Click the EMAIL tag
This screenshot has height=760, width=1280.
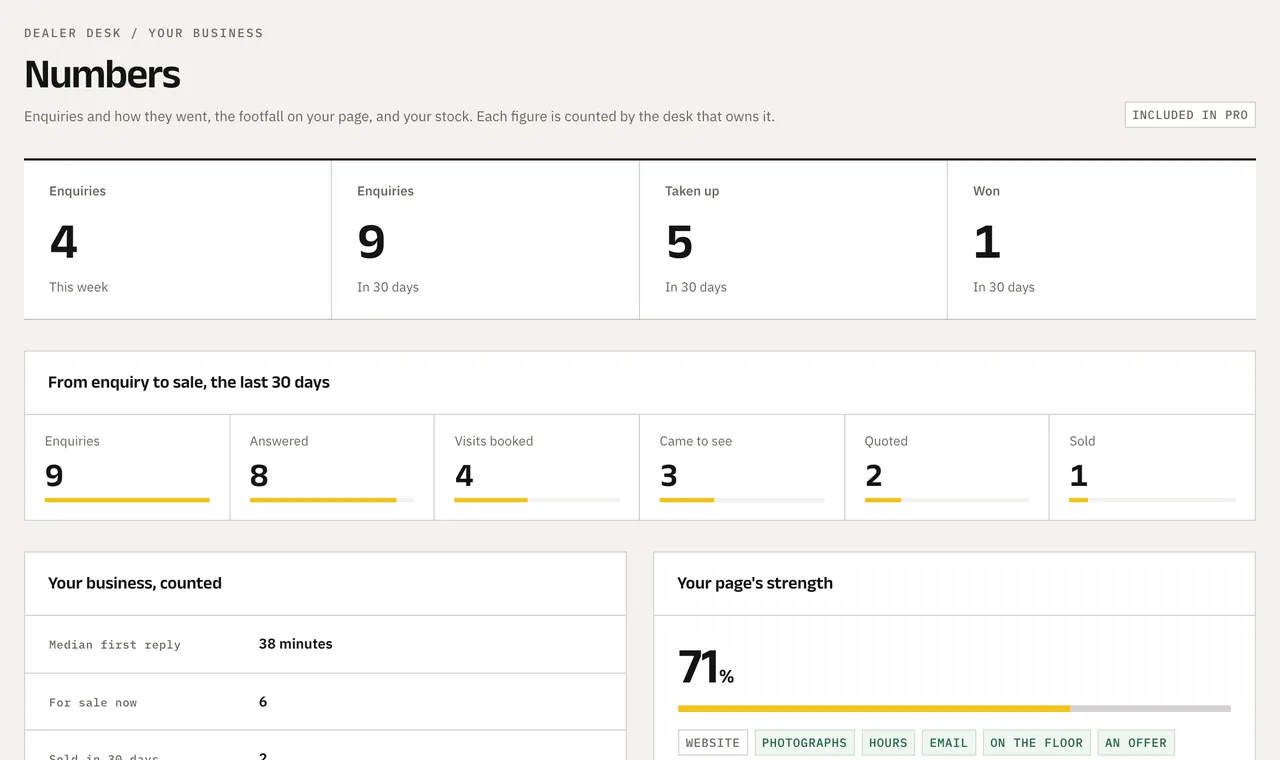point(949,743)
